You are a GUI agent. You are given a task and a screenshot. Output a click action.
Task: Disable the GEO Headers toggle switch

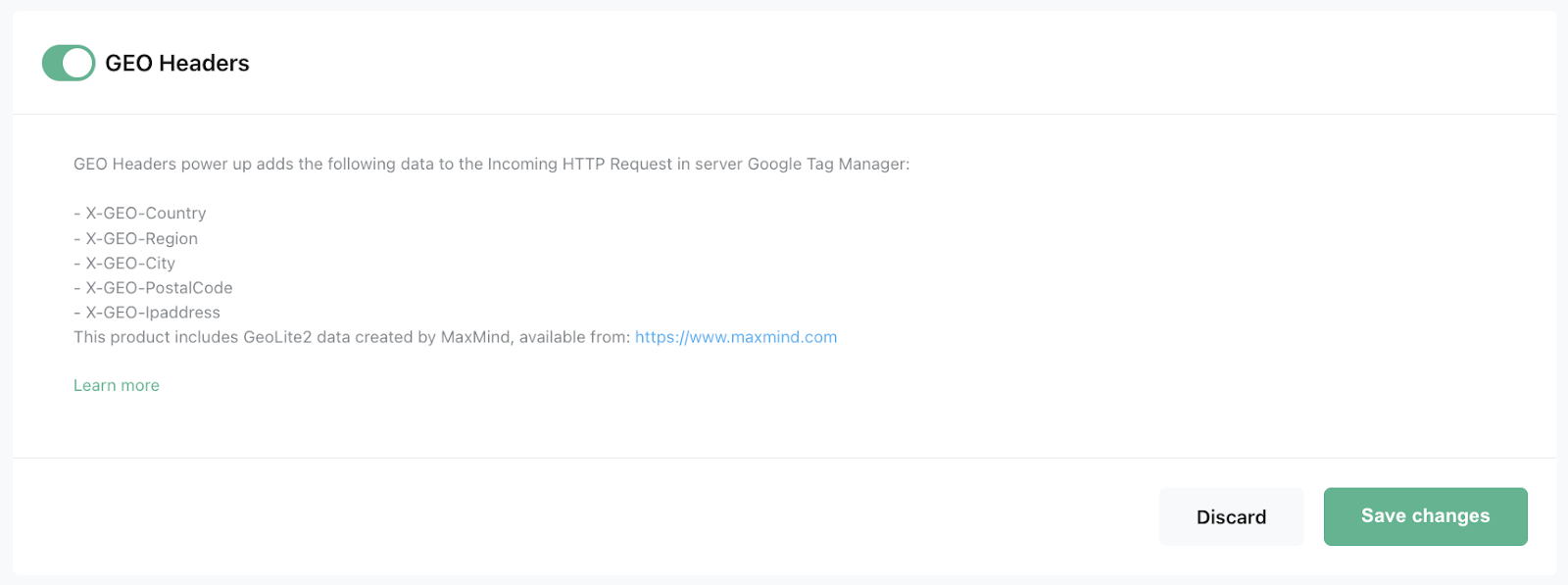pos(69,63)
